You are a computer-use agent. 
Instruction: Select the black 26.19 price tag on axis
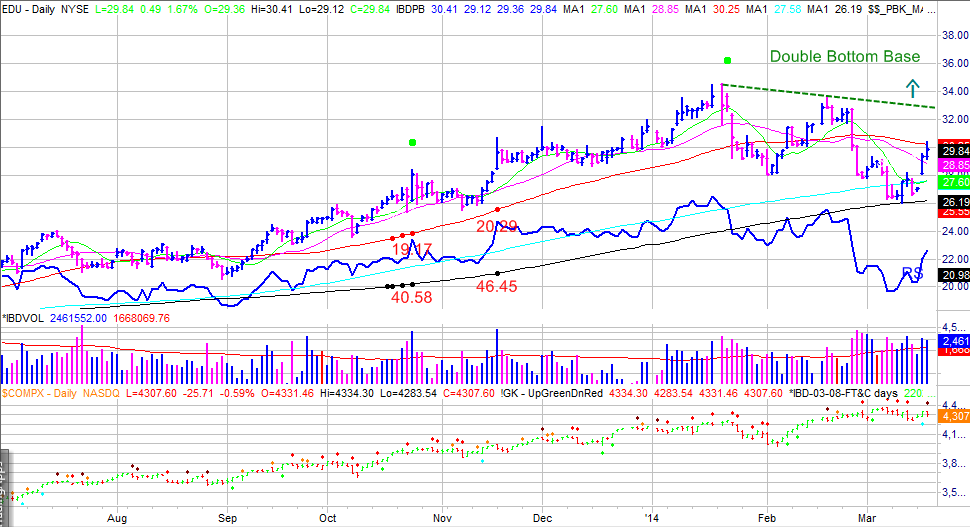tap(955, 202)
